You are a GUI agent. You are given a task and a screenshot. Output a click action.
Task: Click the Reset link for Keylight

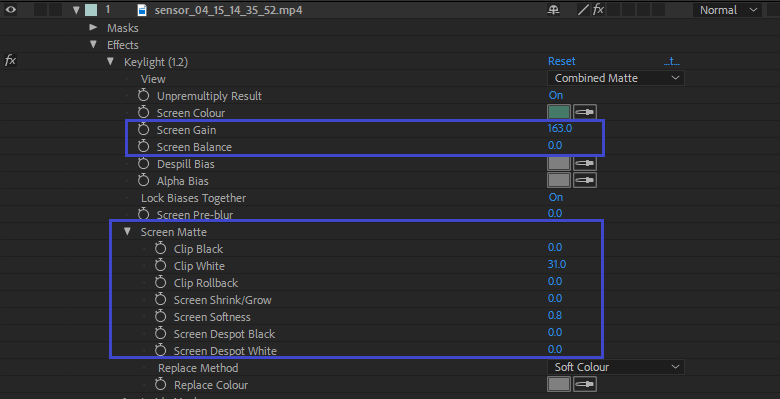point(562,61)
